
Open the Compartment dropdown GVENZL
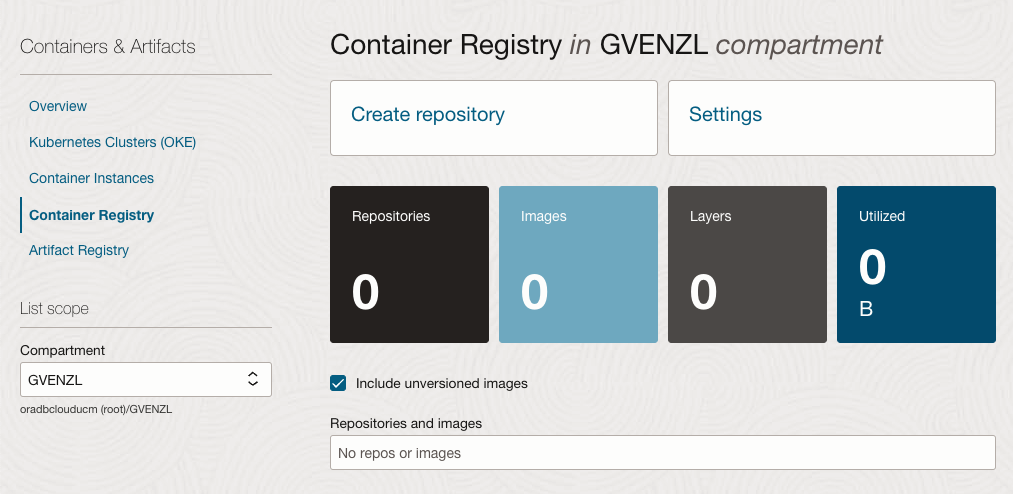(x=146, y=380)
